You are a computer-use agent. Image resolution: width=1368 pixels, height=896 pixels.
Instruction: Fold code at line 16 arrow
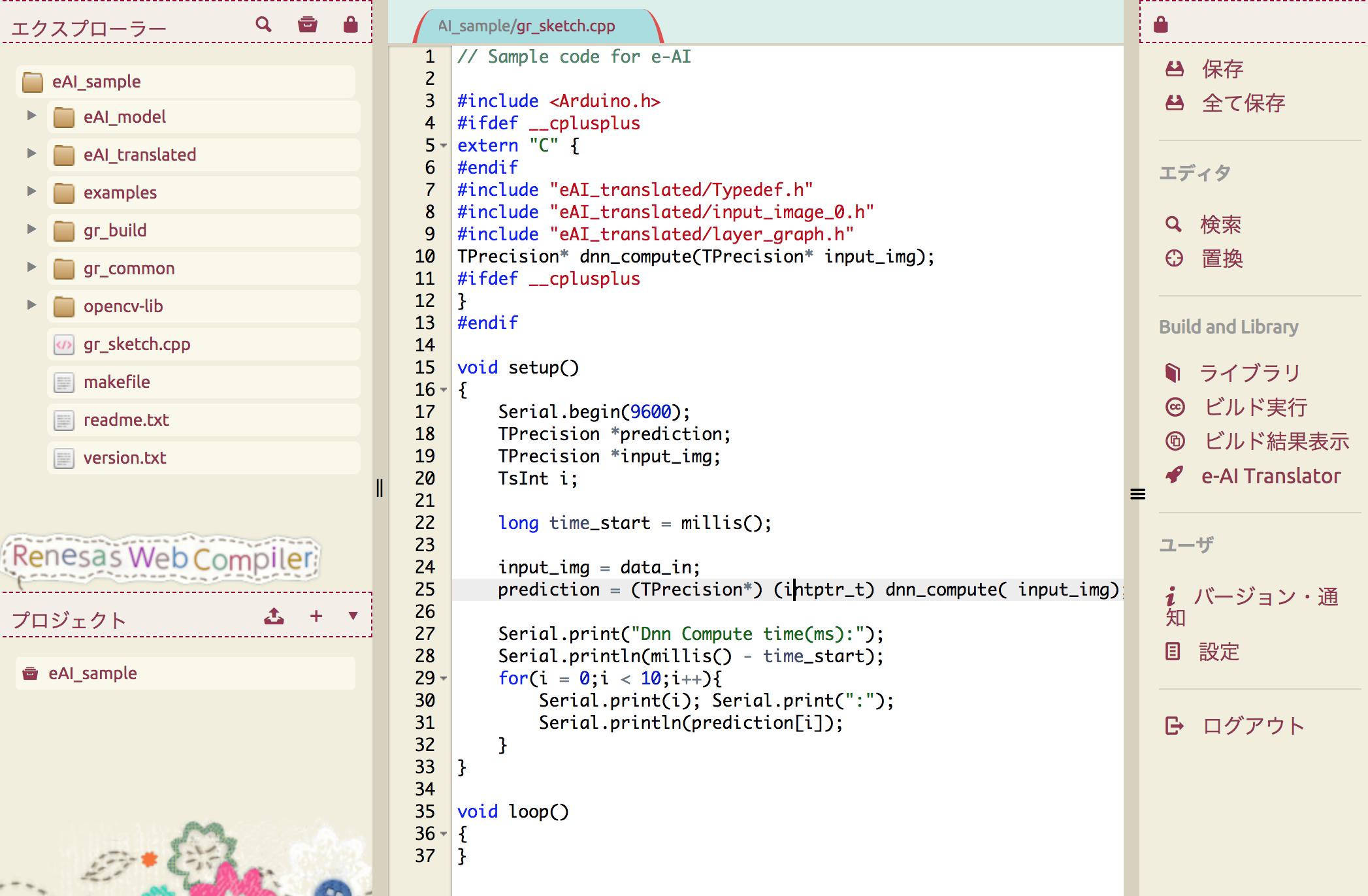tap(444, 390)
